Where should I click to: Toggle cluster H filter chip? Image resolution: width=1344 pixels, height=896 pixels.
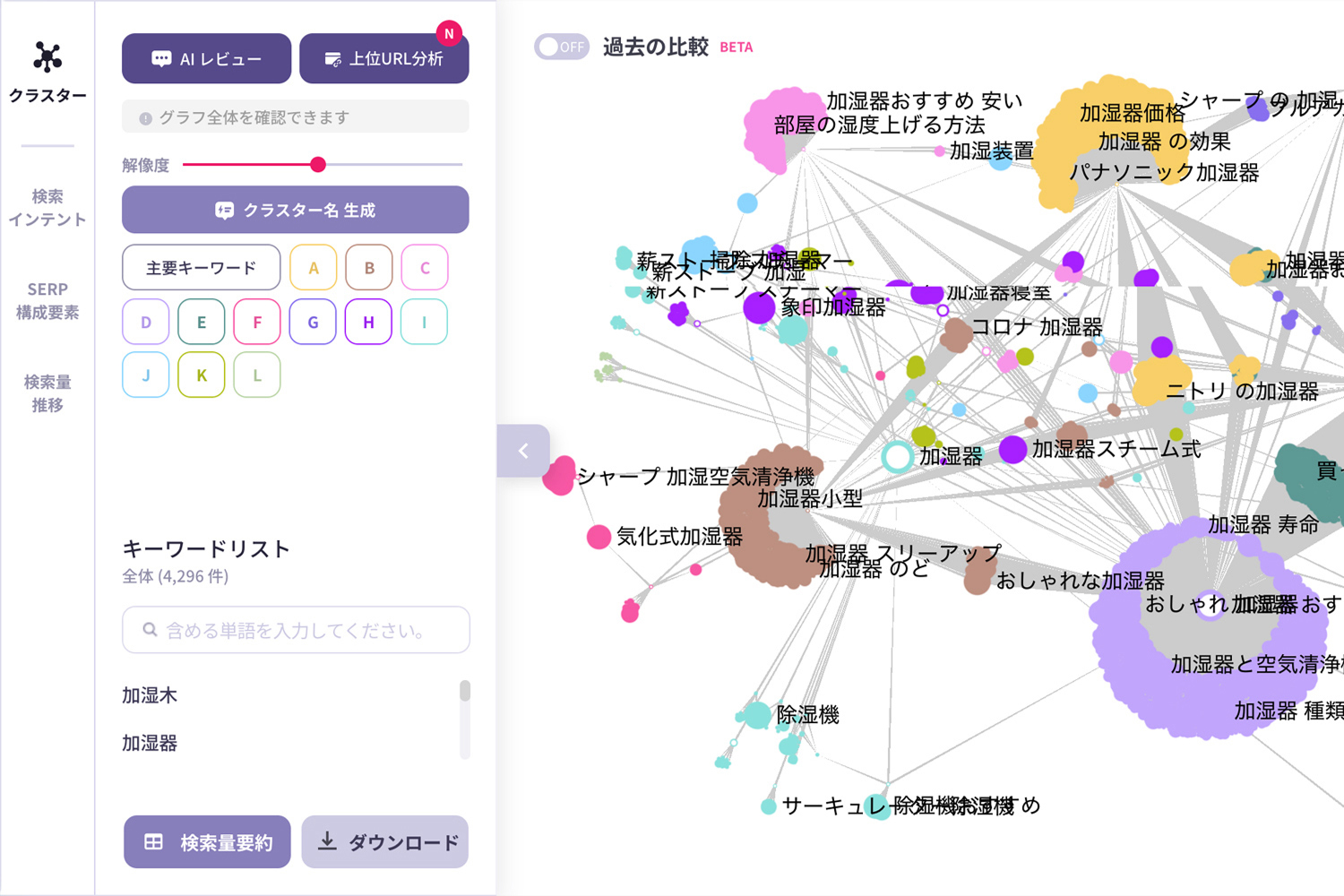point(368,322)
